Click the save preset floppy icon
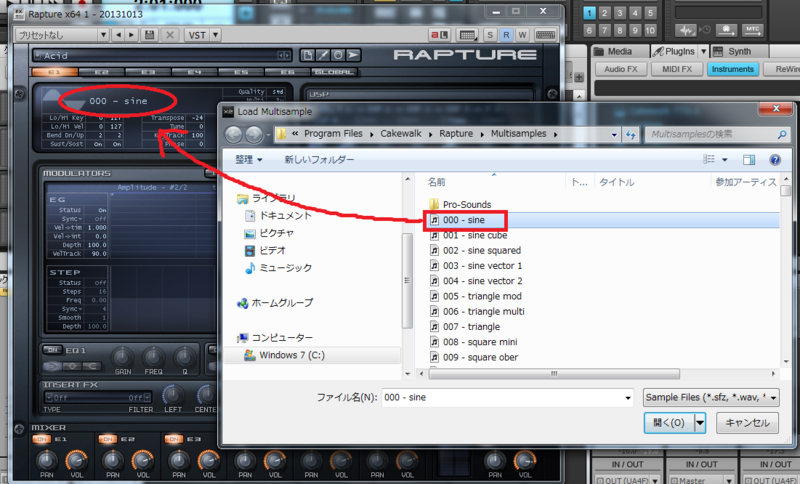This screenshot has height=484, width=800. tap(149, 35)
